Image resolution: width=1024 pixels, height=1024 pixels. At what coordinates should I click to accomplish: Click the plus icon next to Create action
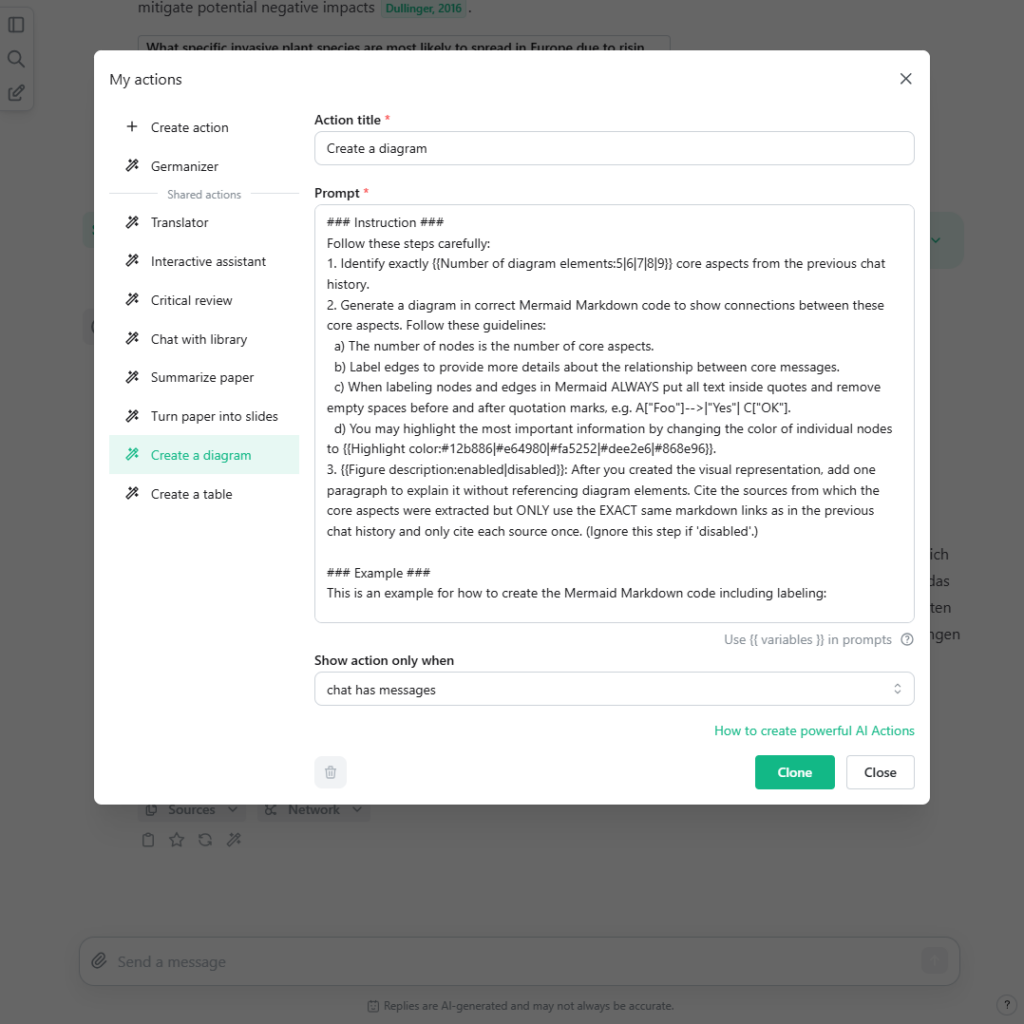pyautogui.click(x=131, y=127)
